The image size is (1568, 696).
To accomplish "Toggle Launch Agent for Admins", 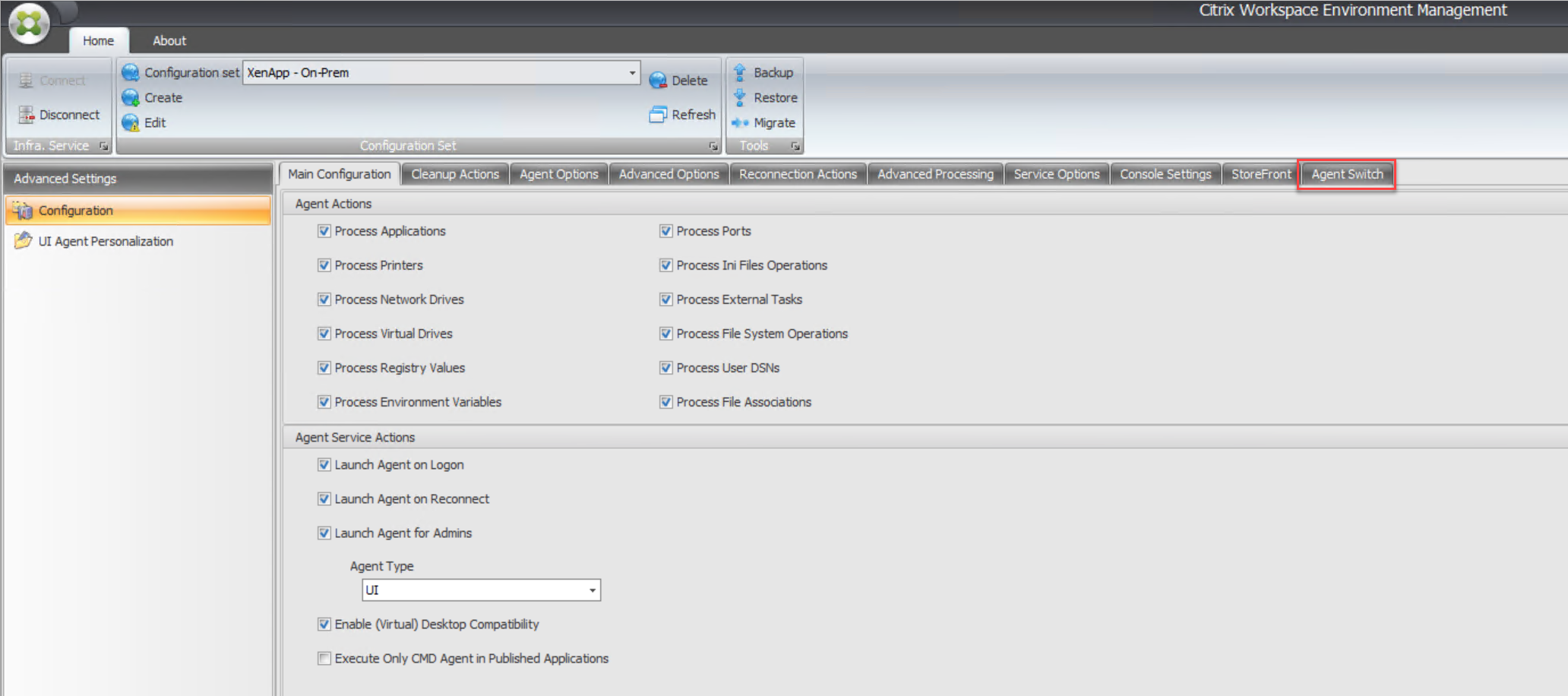I will click(324, 533).
